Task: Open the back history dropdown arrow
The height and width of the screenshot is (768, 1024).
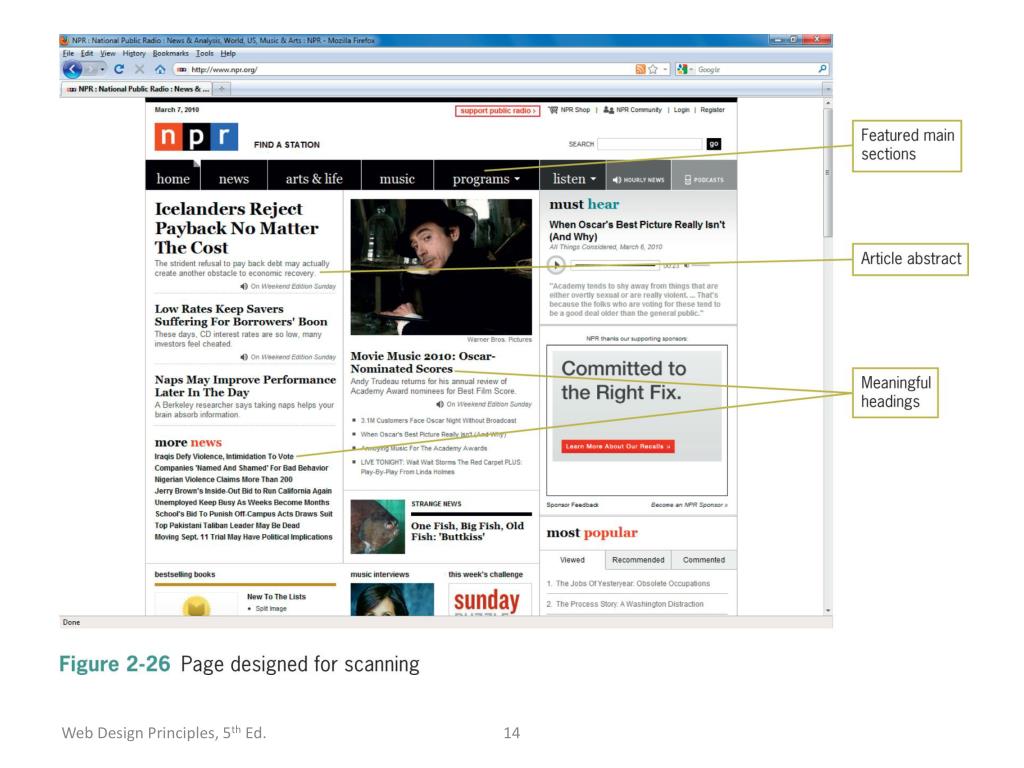Action: [103, 69]
